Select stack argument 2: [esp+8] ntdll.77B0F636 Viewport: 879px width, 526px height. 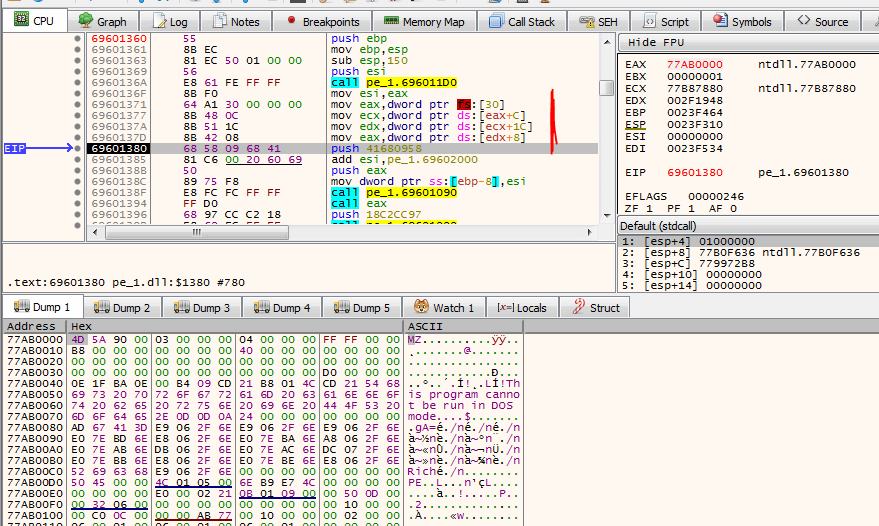tap(748, 253)
